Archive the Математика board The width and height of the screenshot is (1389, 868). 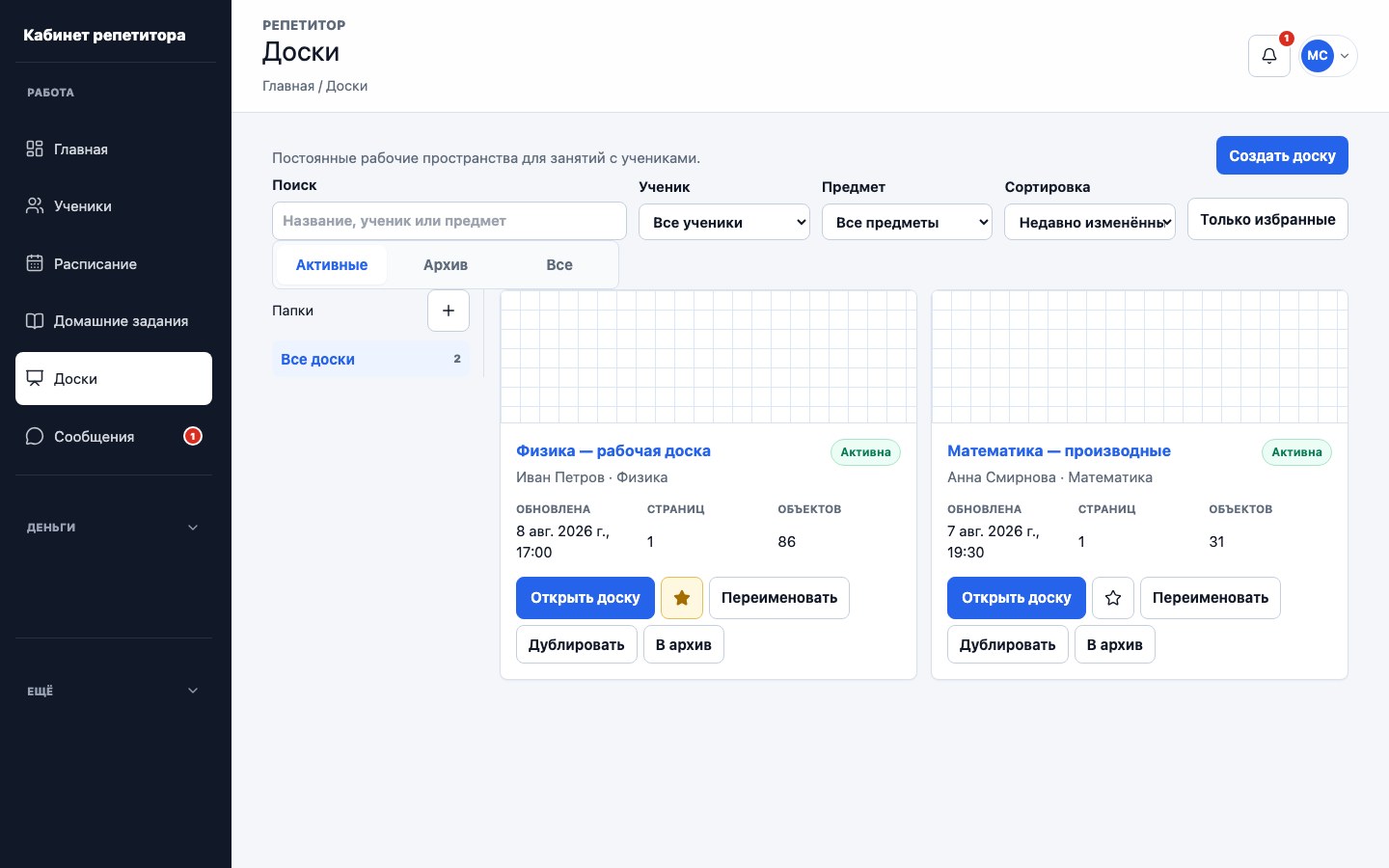1115,644
